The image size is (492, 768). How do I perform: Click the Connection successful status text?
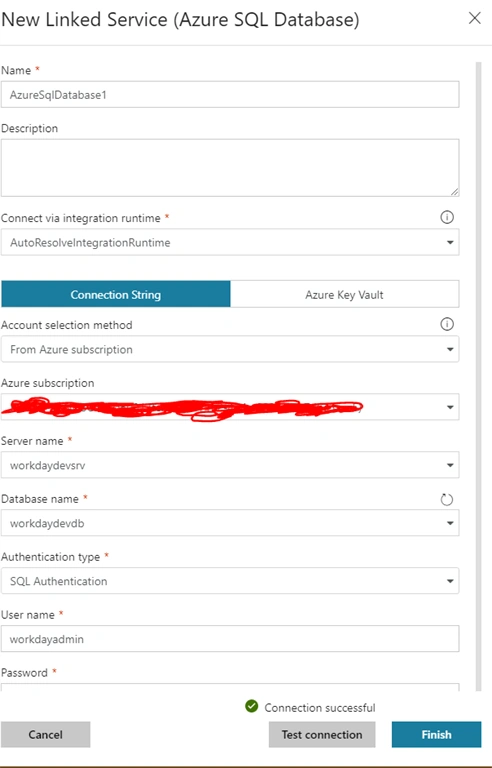tap(320, 708)
